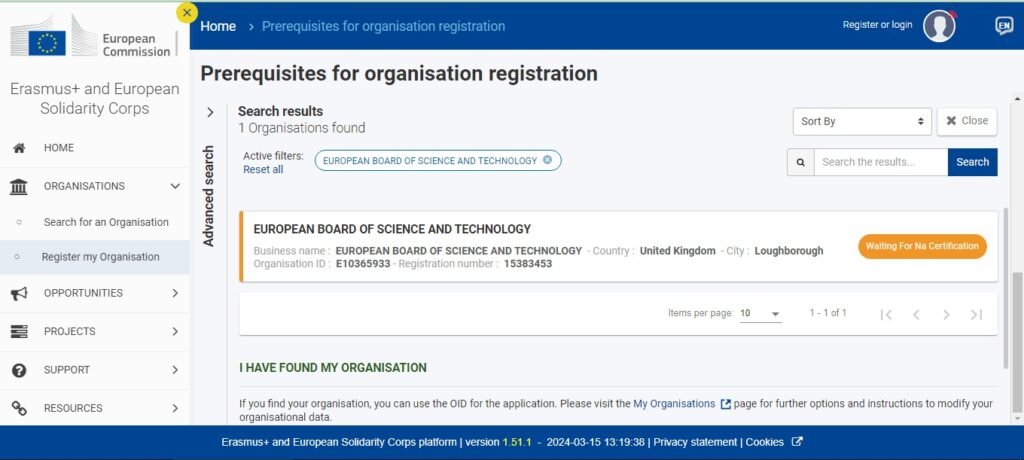Click the Resources link chain icon
Screen dimensions: 1024x460
pos(19,408)
